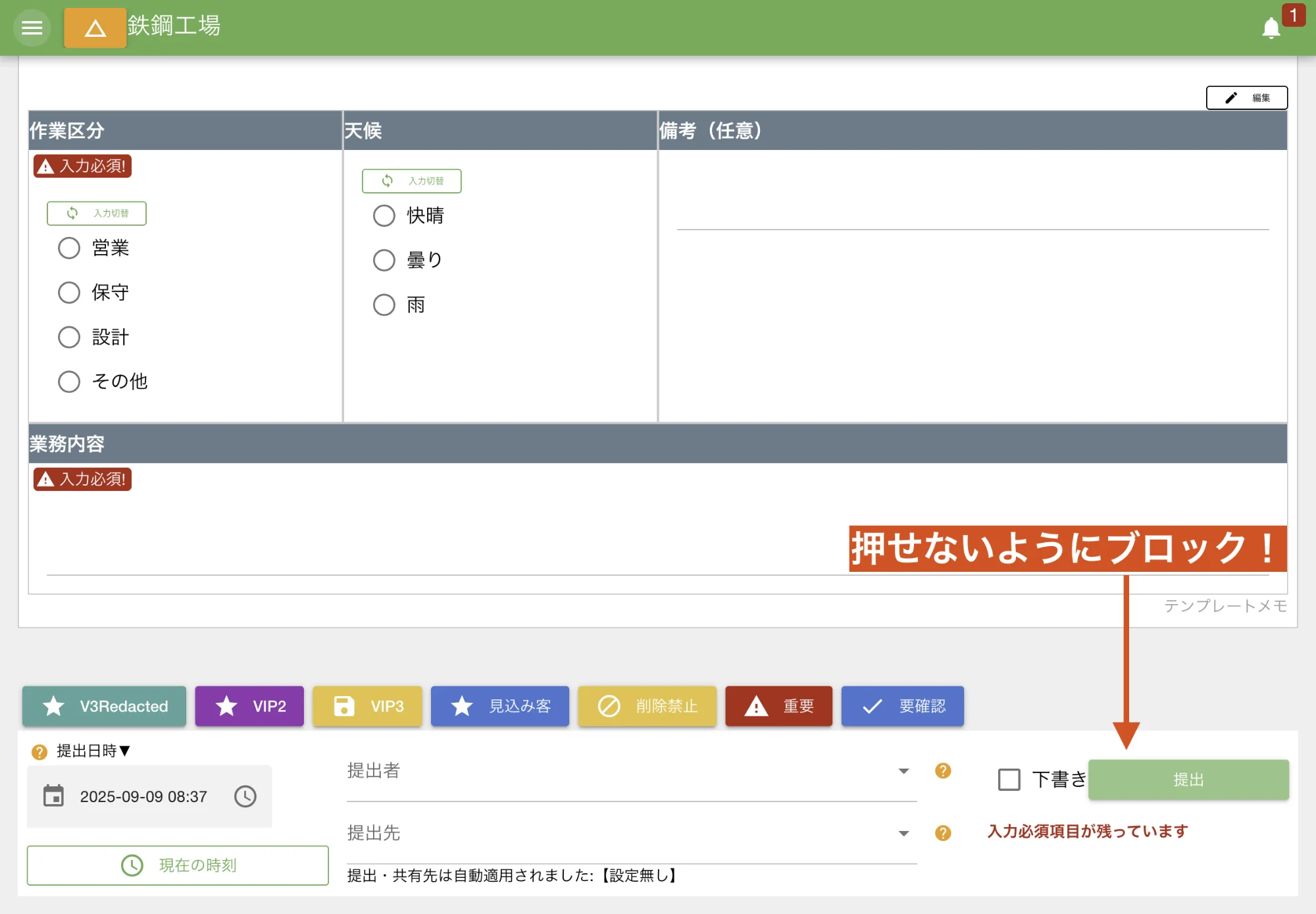Select the 快晴 weather option
1316x914 pixels.
coord(384,215)
